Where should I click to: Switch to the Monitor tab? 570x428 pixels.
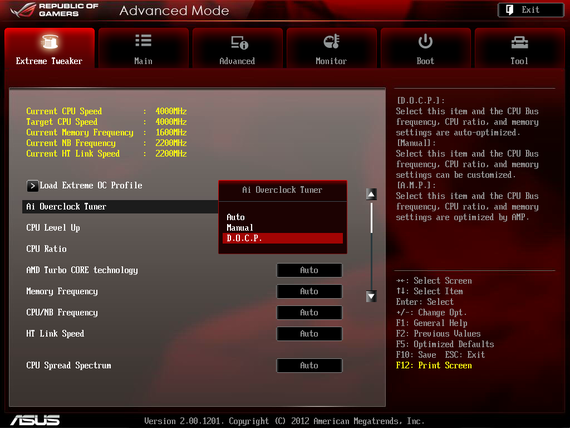pyautogui.click(x=331, y=48)
